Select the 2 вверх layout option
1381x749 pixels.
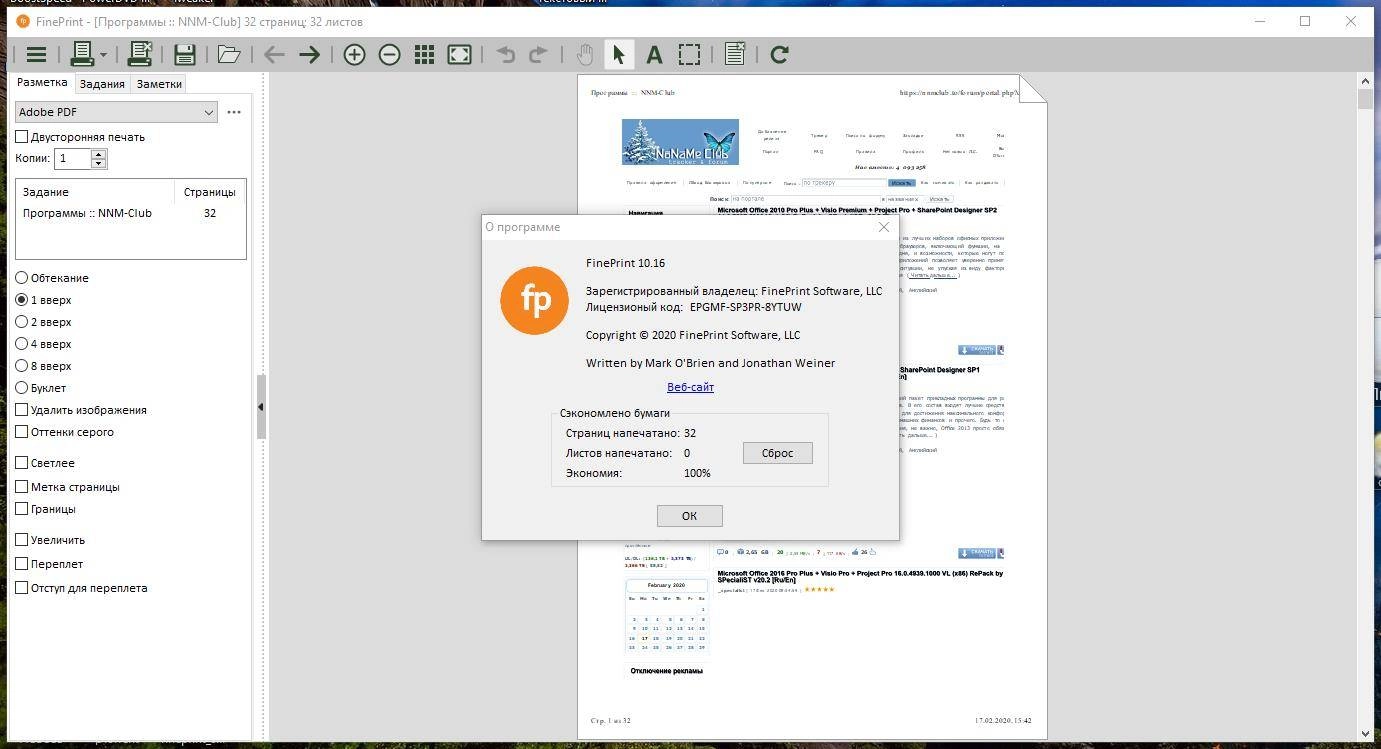[22, 322]
